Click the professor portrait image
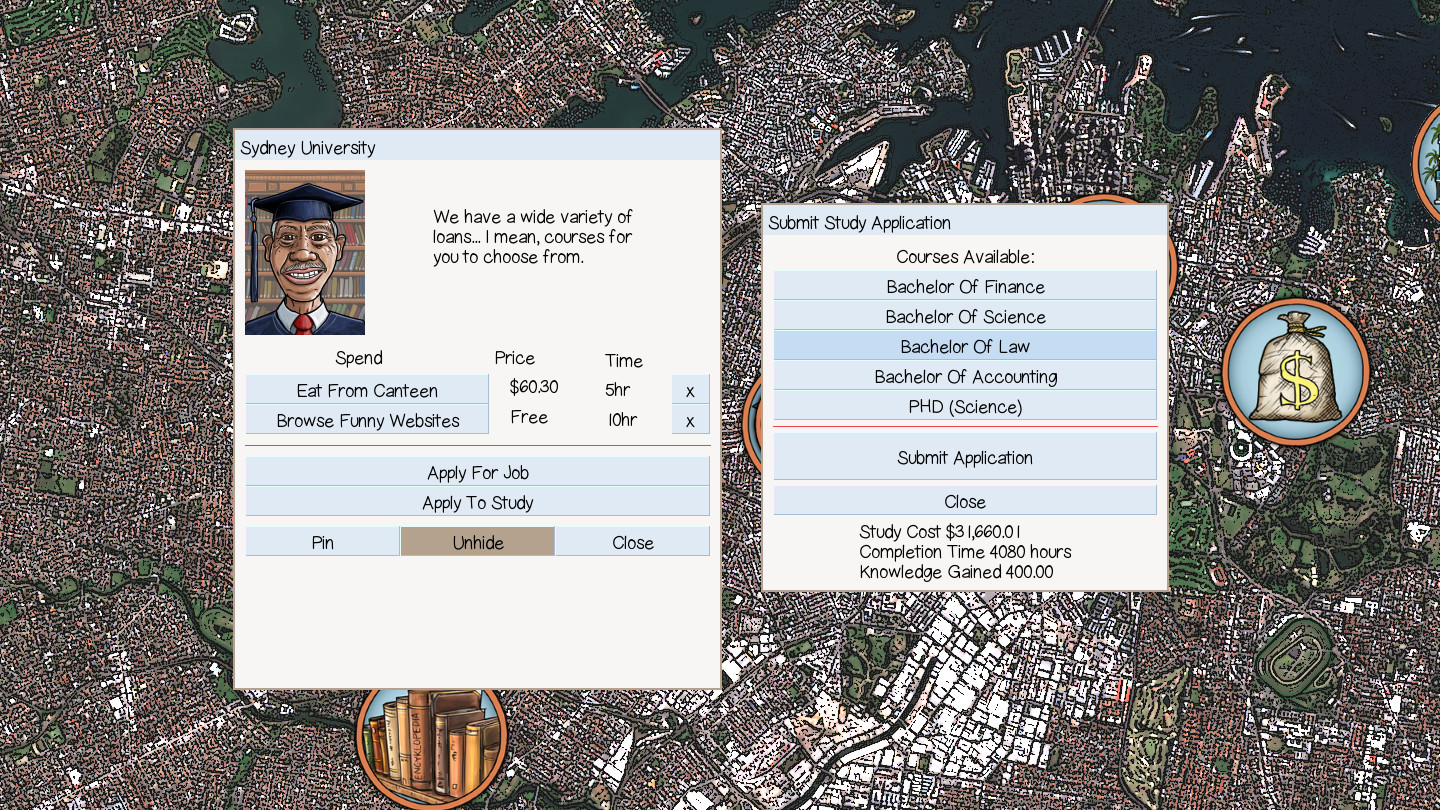Image resolution: width=1440 pixels, height=810 pixels. pos(305,252)
